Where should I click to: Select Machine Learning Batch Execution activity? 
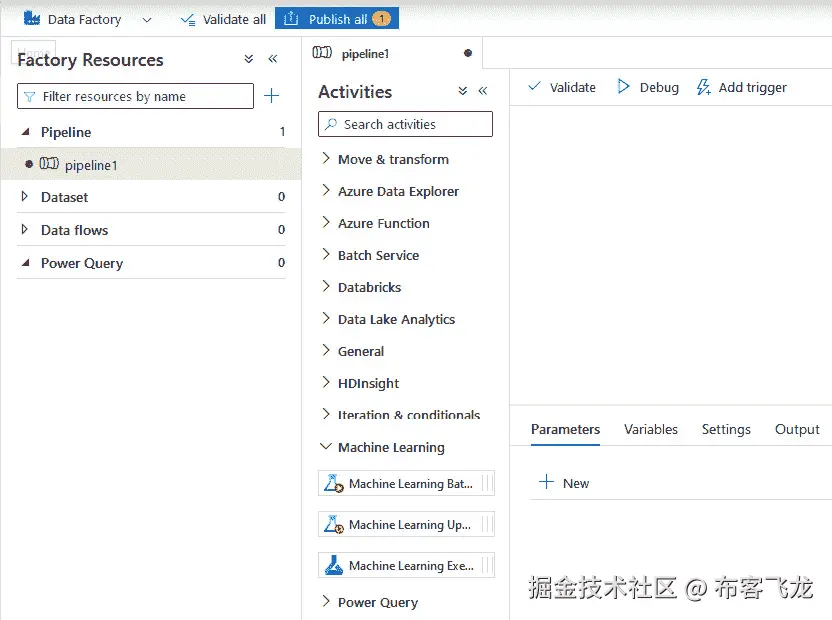click(x=406, y=484)
